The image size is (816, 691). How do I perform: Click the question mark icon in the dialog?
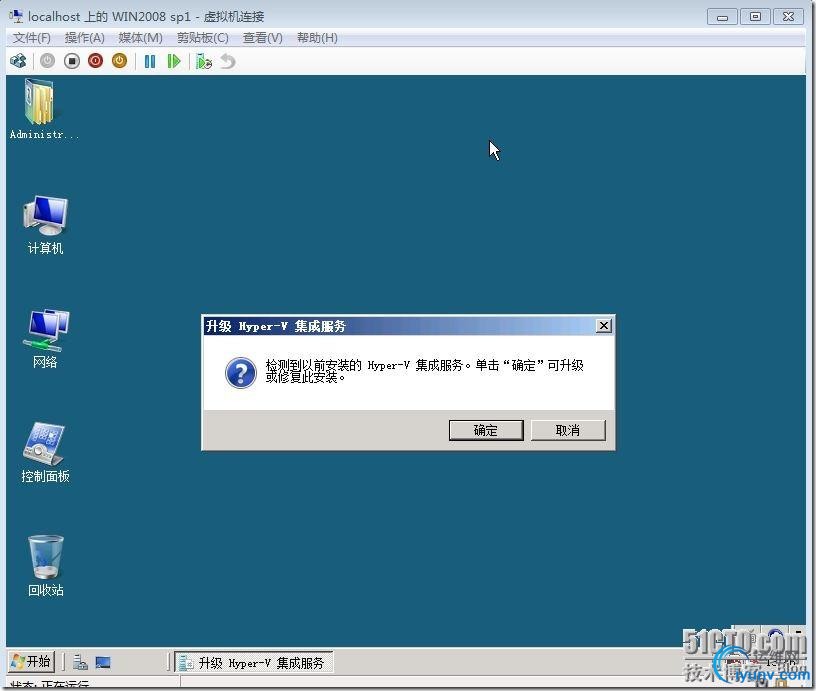coord(240,373)
